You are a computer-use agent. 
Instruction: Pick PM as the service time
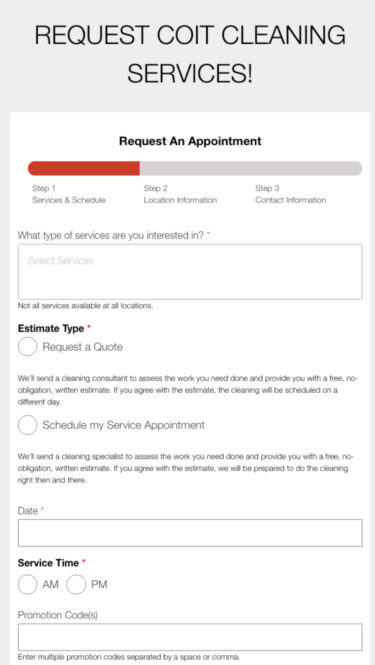tap(76, 584)
